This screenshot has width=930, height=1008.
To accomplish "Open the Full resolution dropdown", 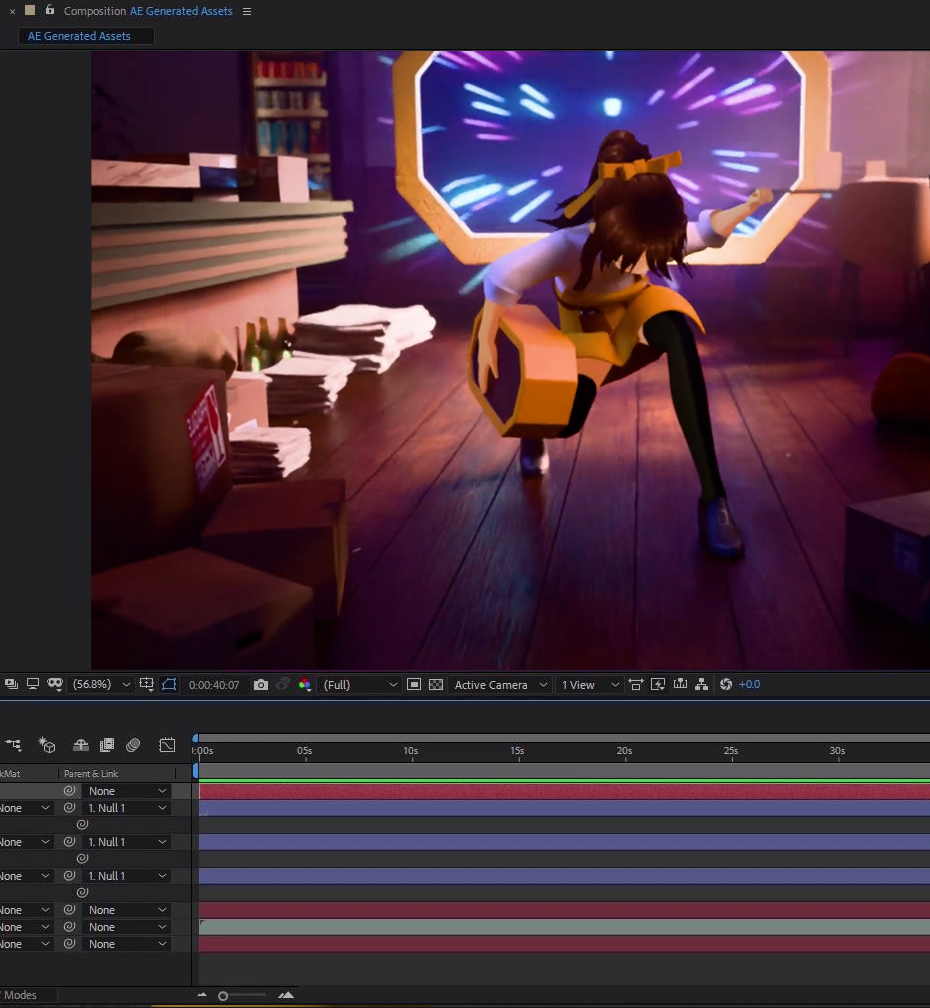I will pyautogui.click(x=361, y=685).
